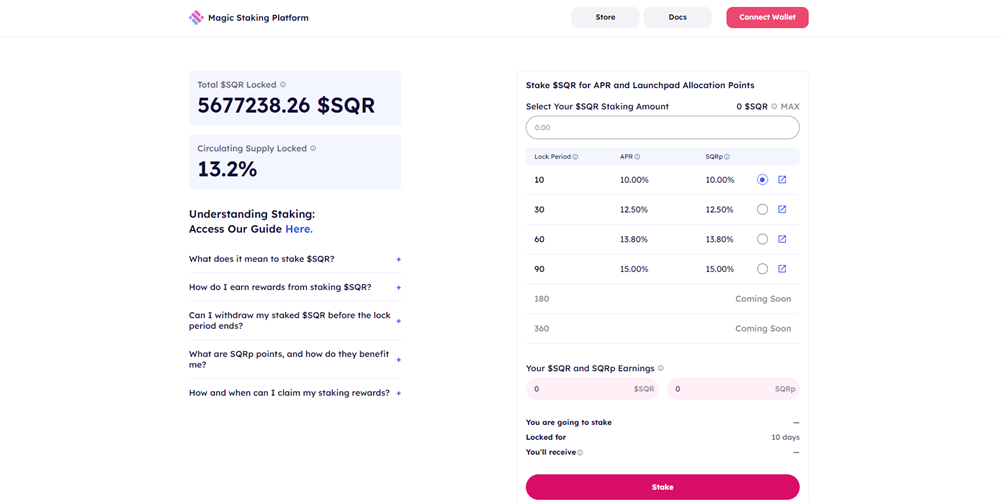Click info icon next to Lock Period header

coord(575,157)
